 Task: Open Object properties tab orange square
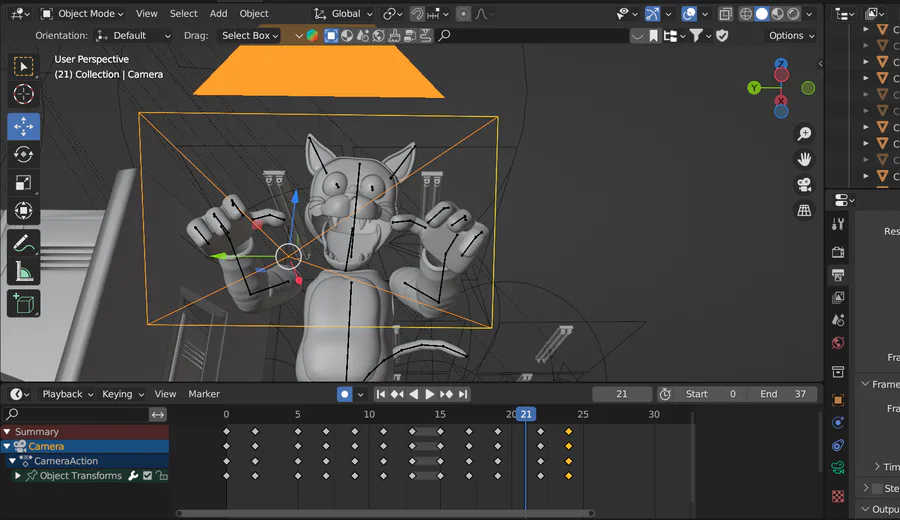click(x=838, y=400)
